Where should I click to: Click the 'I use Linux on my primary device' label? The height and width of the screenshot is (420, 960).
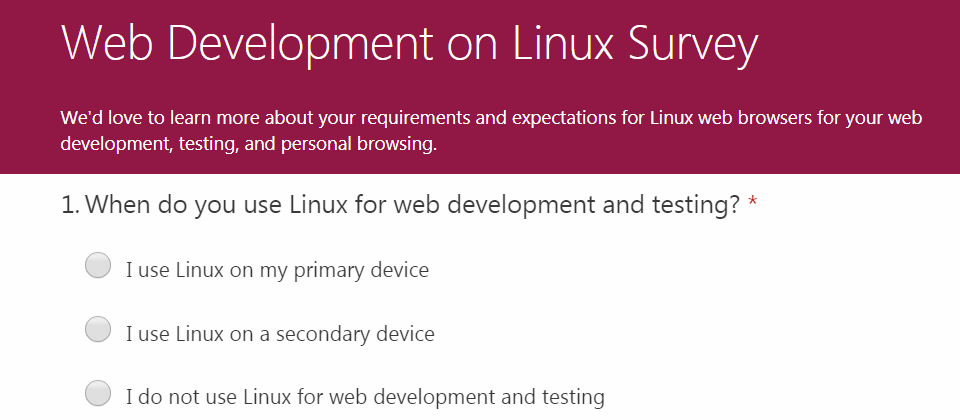pyautogui.click(x=277, y=270)
